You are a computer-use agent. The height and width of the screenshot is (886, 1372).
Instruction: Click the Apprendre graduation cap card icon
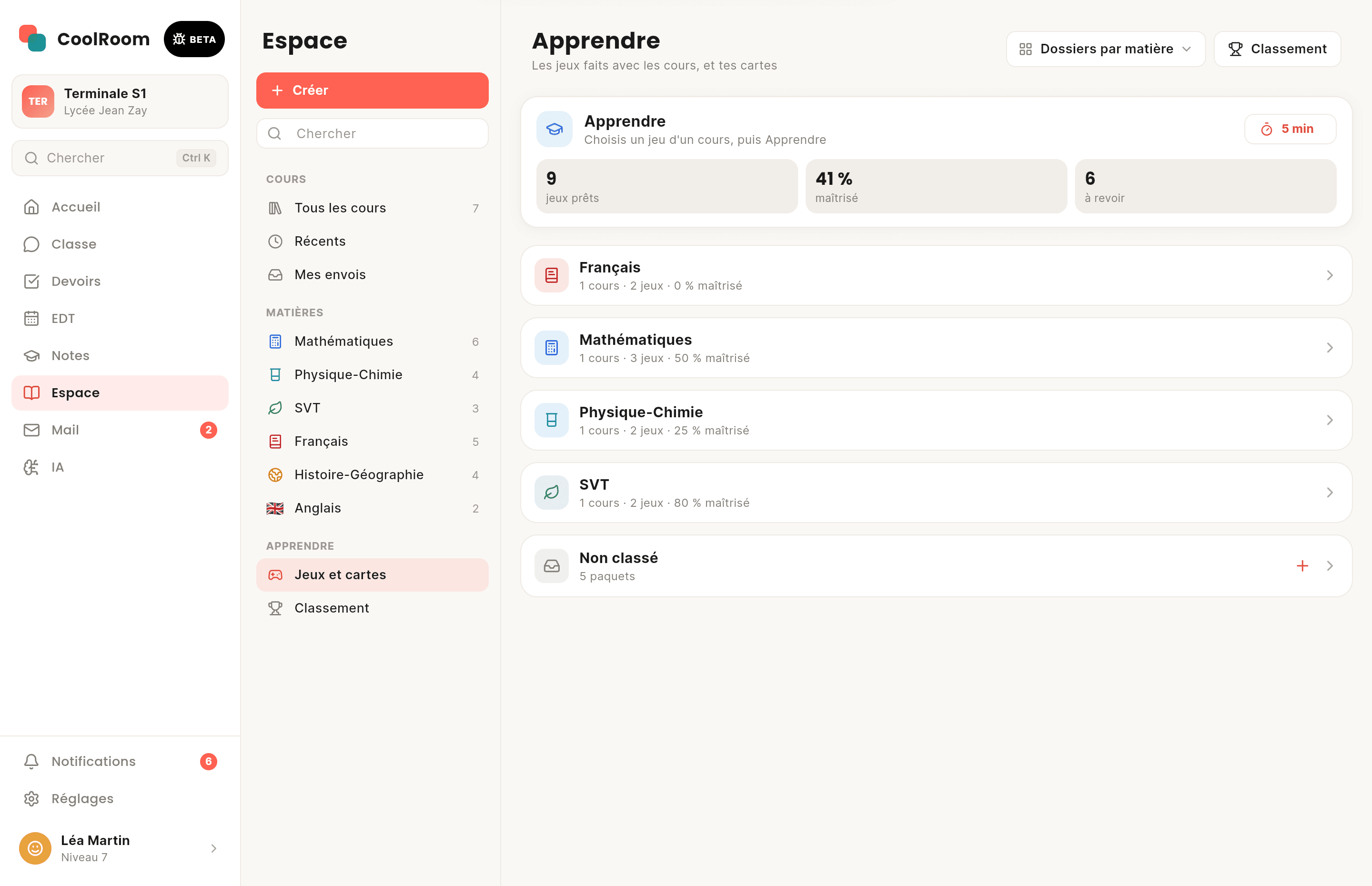[x=554, y=129]
